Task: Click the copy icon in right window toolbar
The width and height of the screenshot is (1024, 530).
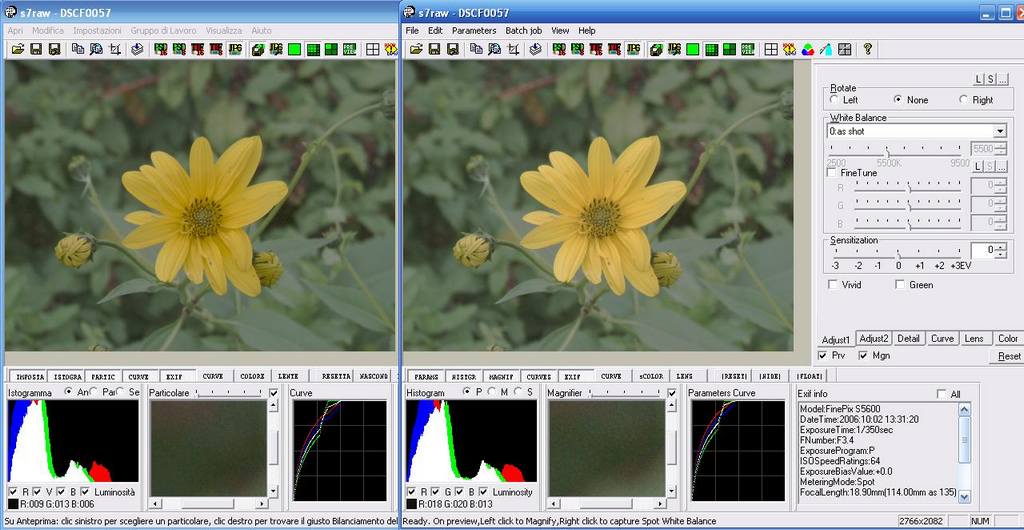Action: (476, 49)
